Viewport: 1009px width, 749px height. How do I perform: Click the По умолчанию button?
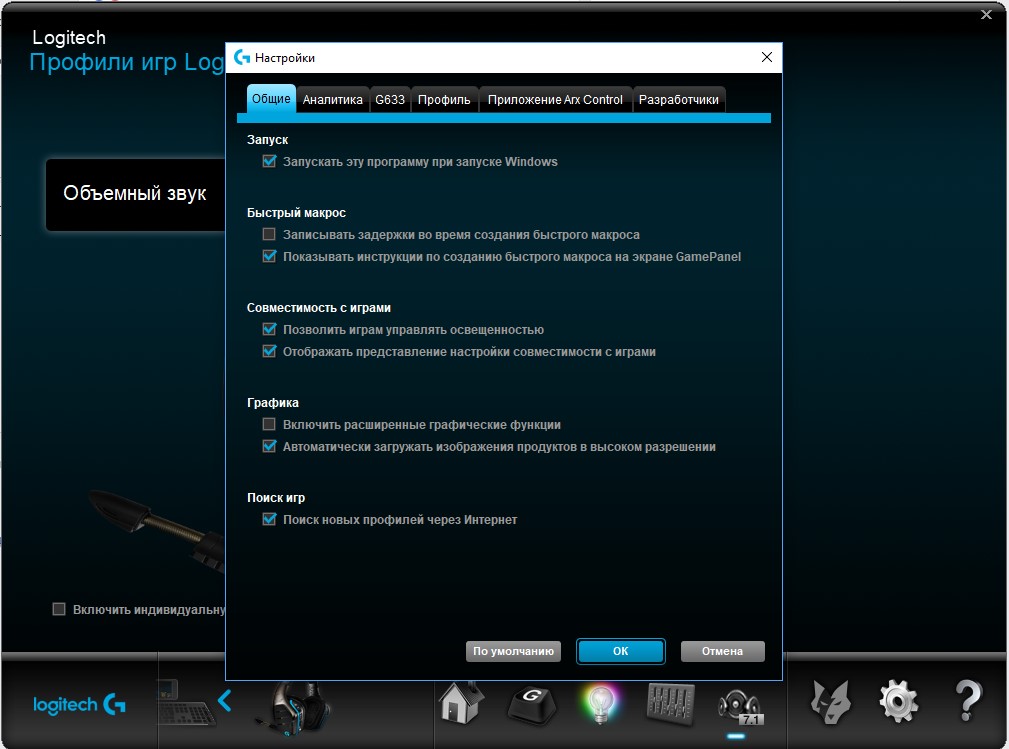click(514, 651)
